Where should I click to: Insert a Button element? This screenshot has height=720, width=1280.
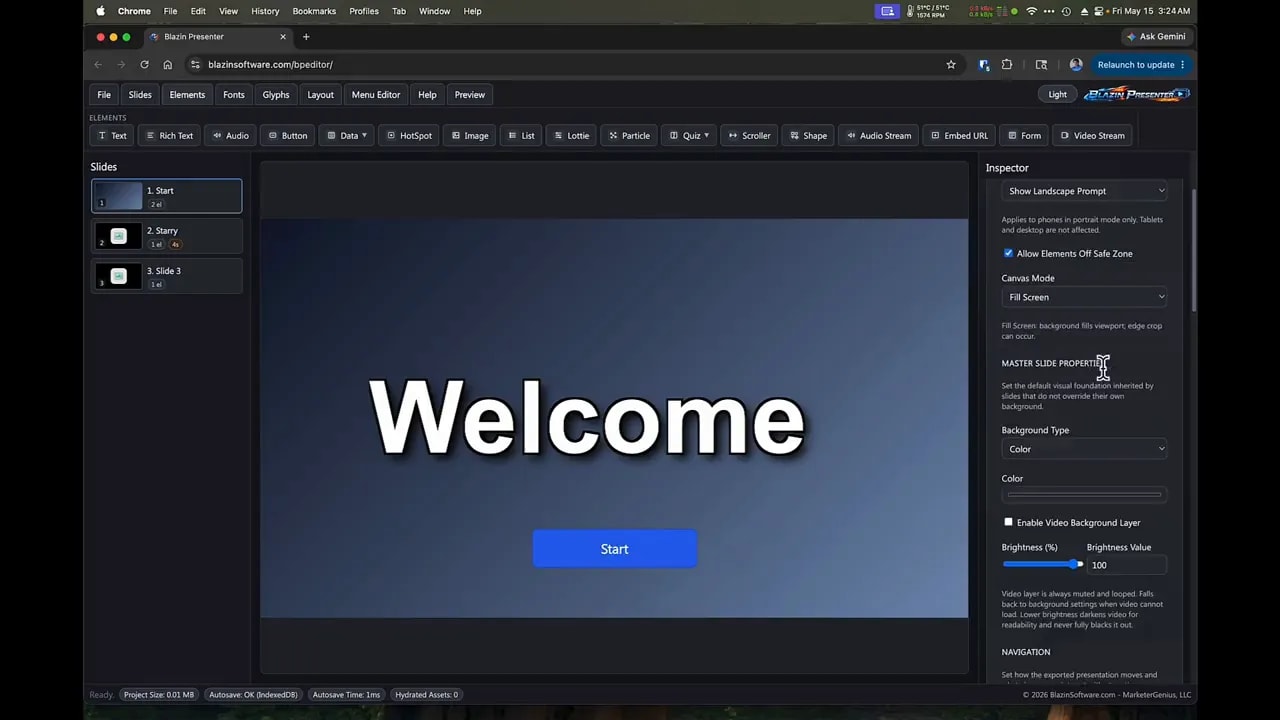pyautogui.click(x=287, y=136)
